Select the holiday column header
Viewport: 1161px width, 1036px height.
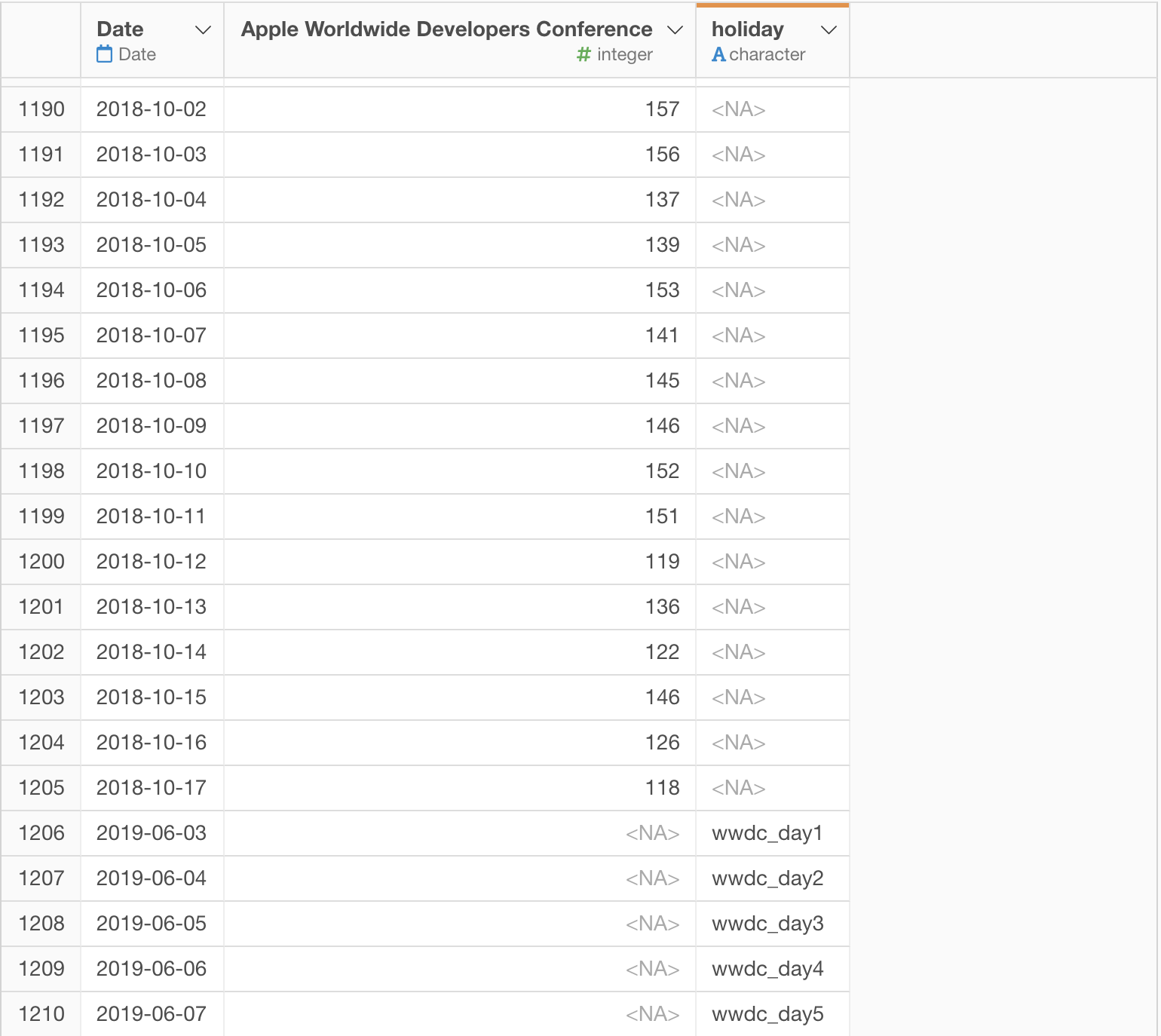pyautogui.click(x=747, y=29)
